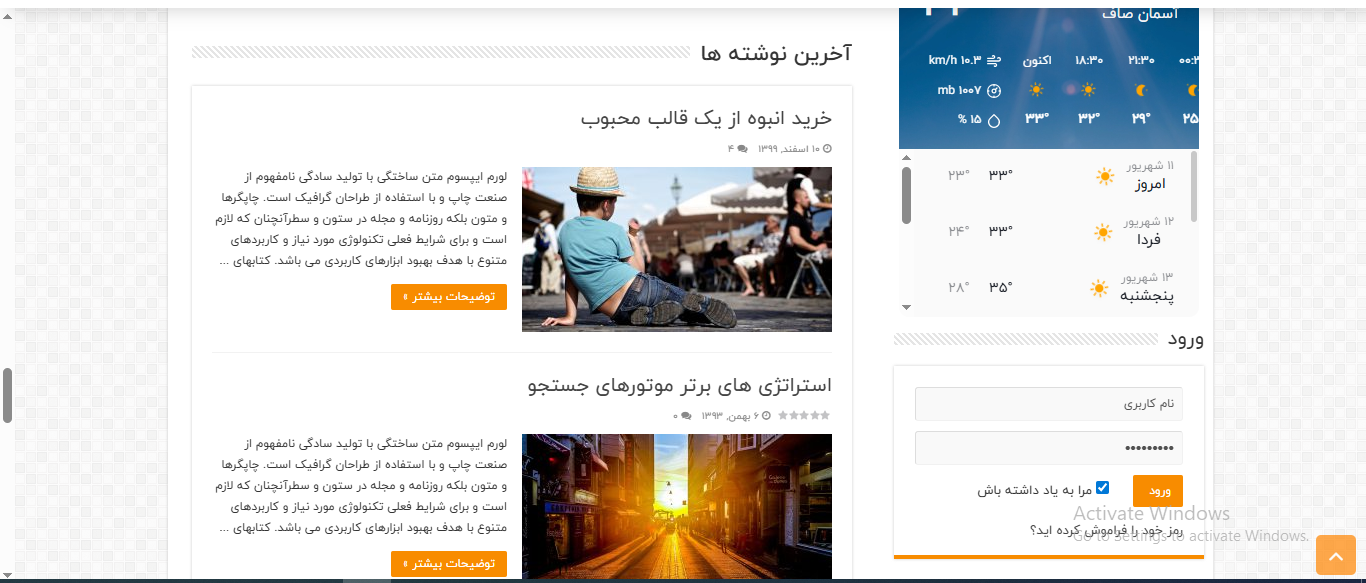Image resolution: width=1366 pixels, height=583 pixels.
Task: Click the comments bubble icon on first post
Action: pos(742,149)
